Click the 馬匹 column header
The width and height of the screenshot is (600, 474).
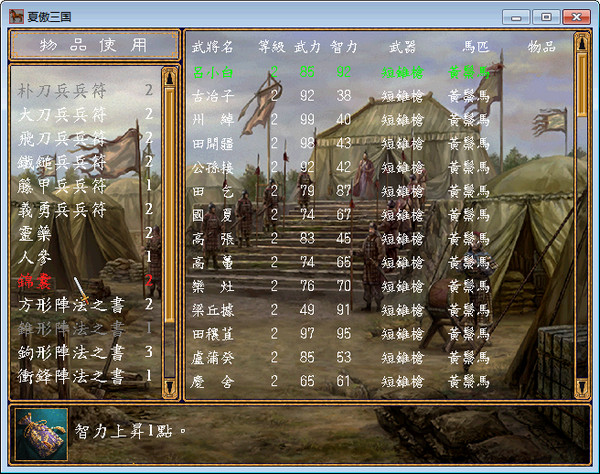tap(476, 47)
